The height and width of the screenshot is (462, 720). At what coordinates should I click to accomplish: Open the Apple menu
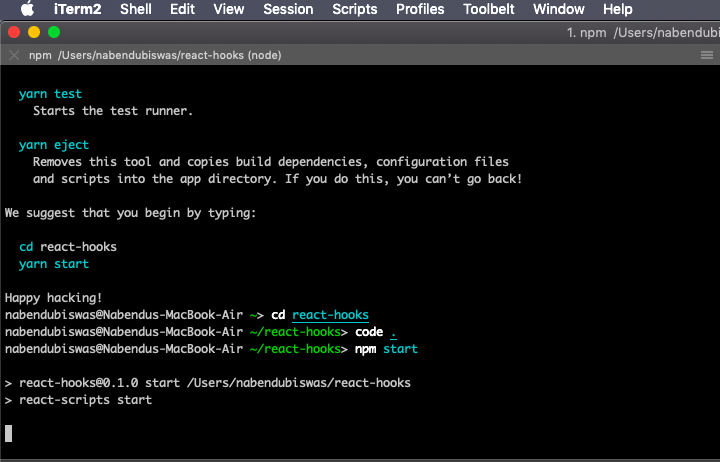pos(27,9)
